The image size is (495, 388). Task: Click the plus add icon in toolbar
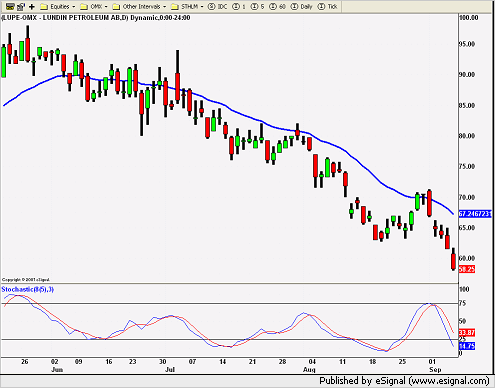tap(32, 6)
